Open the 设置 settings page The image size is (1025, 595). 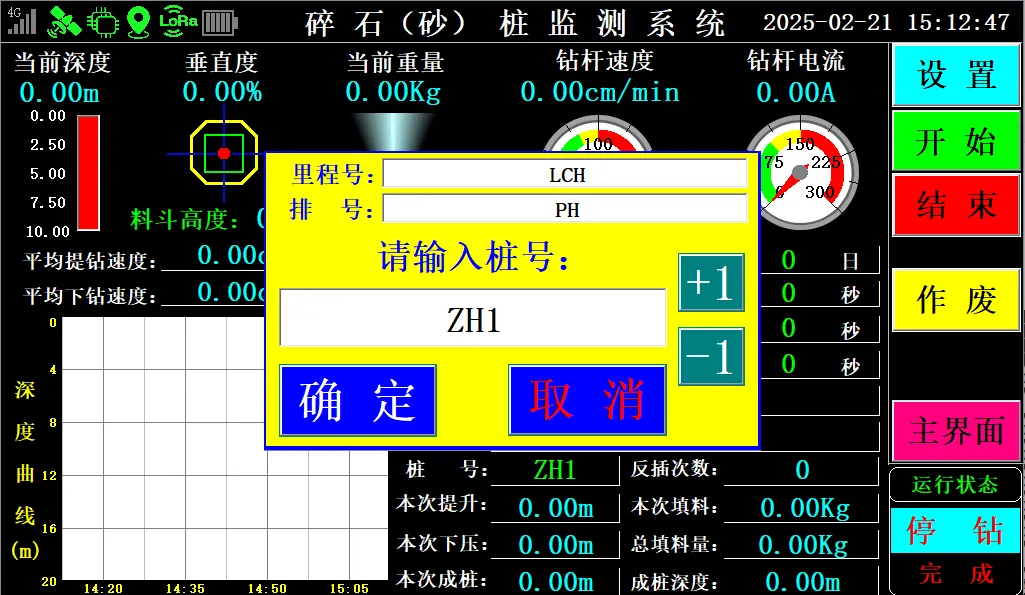coord(956,75)
